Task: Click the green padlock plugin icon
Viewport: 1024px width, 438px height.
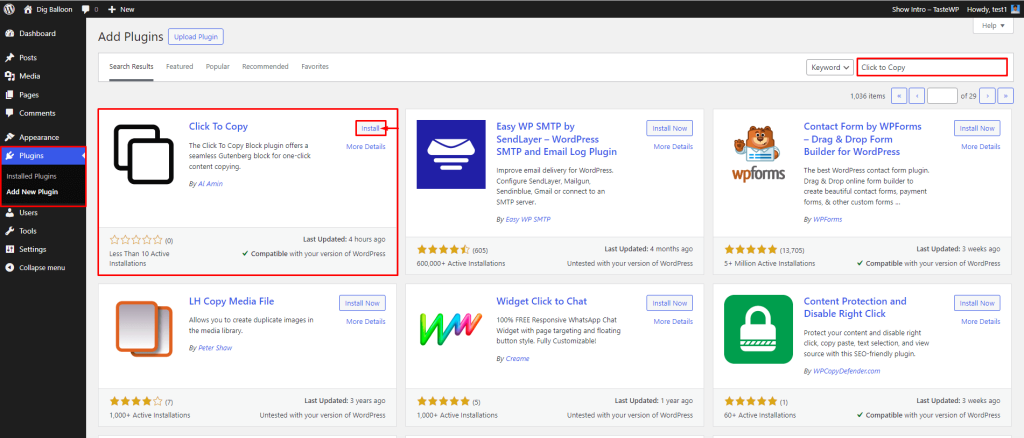Action: pos(759,329)
